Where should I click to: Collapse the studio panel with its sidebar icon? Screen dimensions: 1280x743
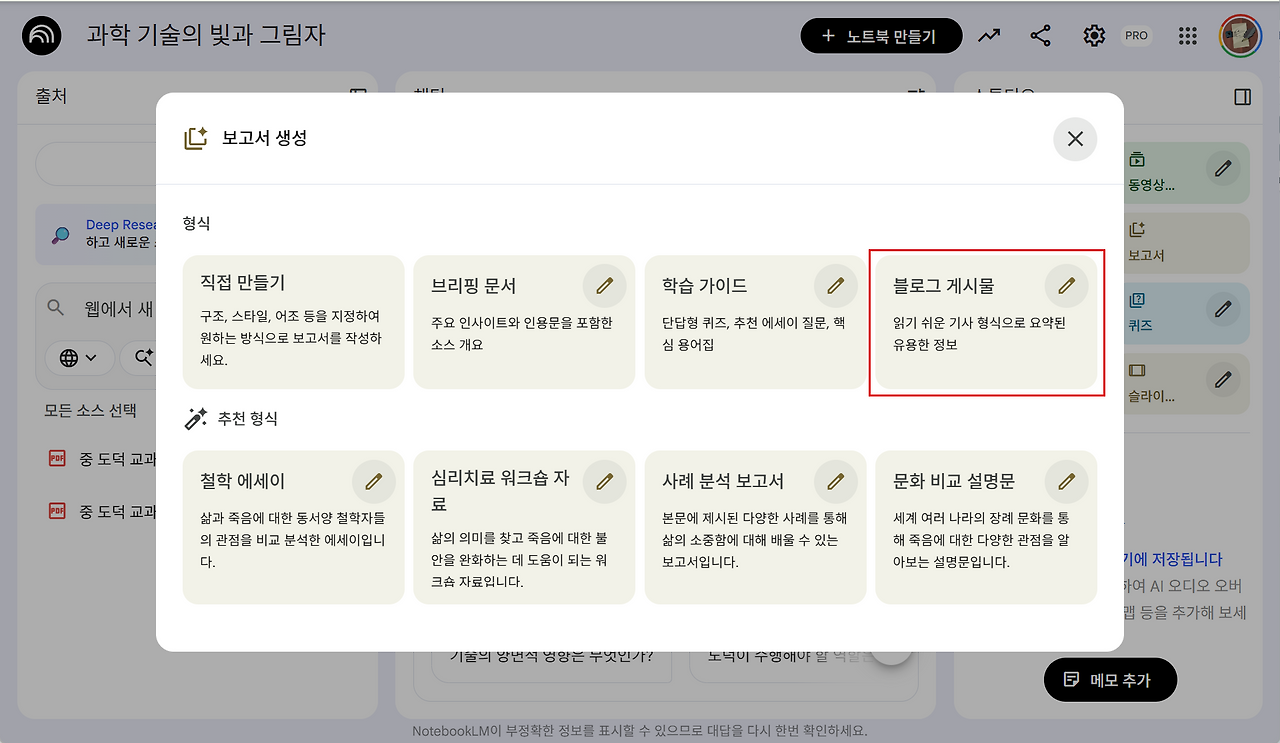click(1243, 97)
